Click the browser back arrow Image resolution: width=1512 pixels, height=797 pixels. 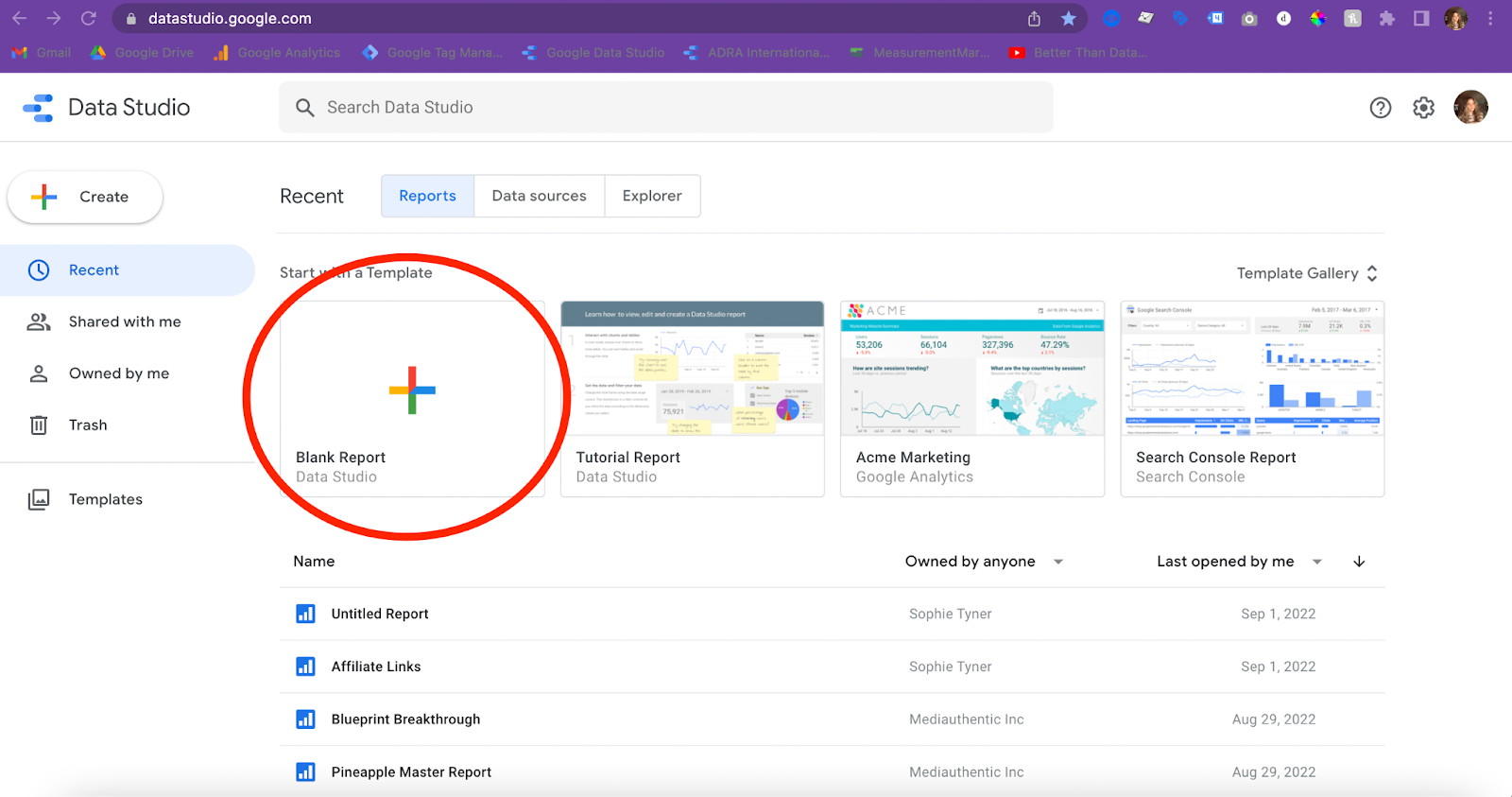coord(20,18)
